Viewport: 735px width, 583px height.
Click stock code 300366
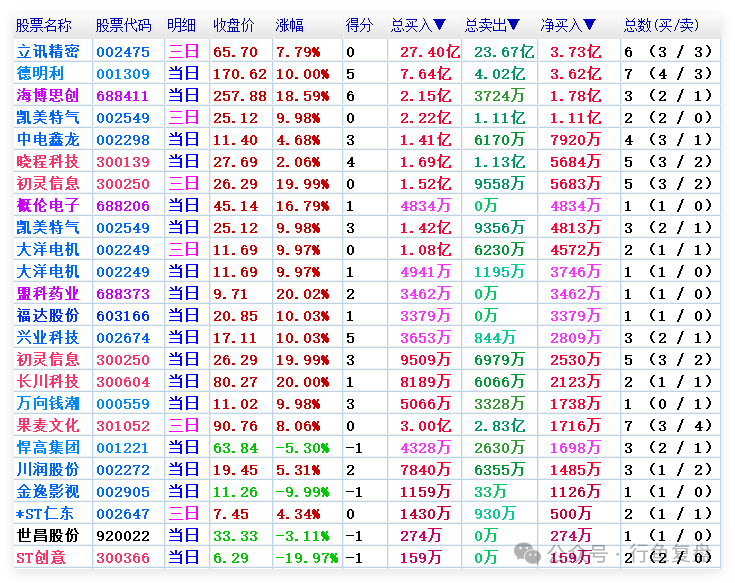tap(123, 559)
